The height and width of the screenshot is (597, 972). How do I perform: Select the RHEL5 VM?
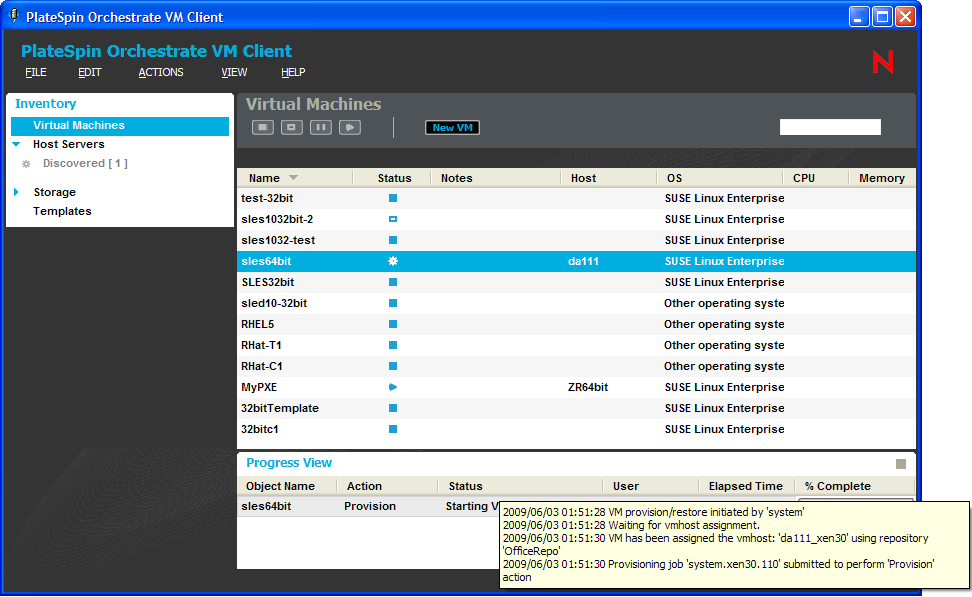tap(257, 325)
